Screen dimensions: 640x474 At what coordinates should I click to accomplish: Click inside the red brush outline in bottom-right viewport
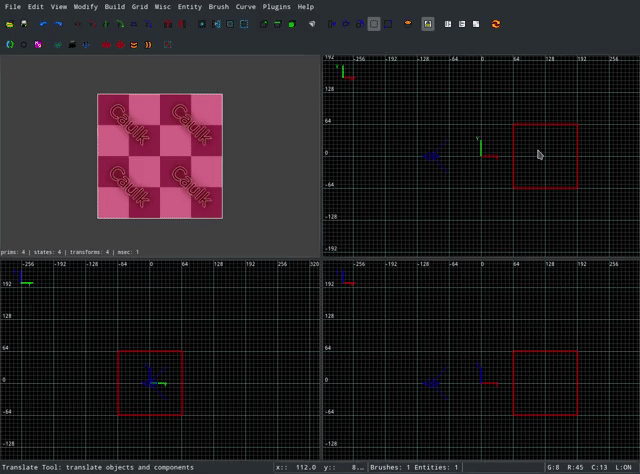pos(545,382)
